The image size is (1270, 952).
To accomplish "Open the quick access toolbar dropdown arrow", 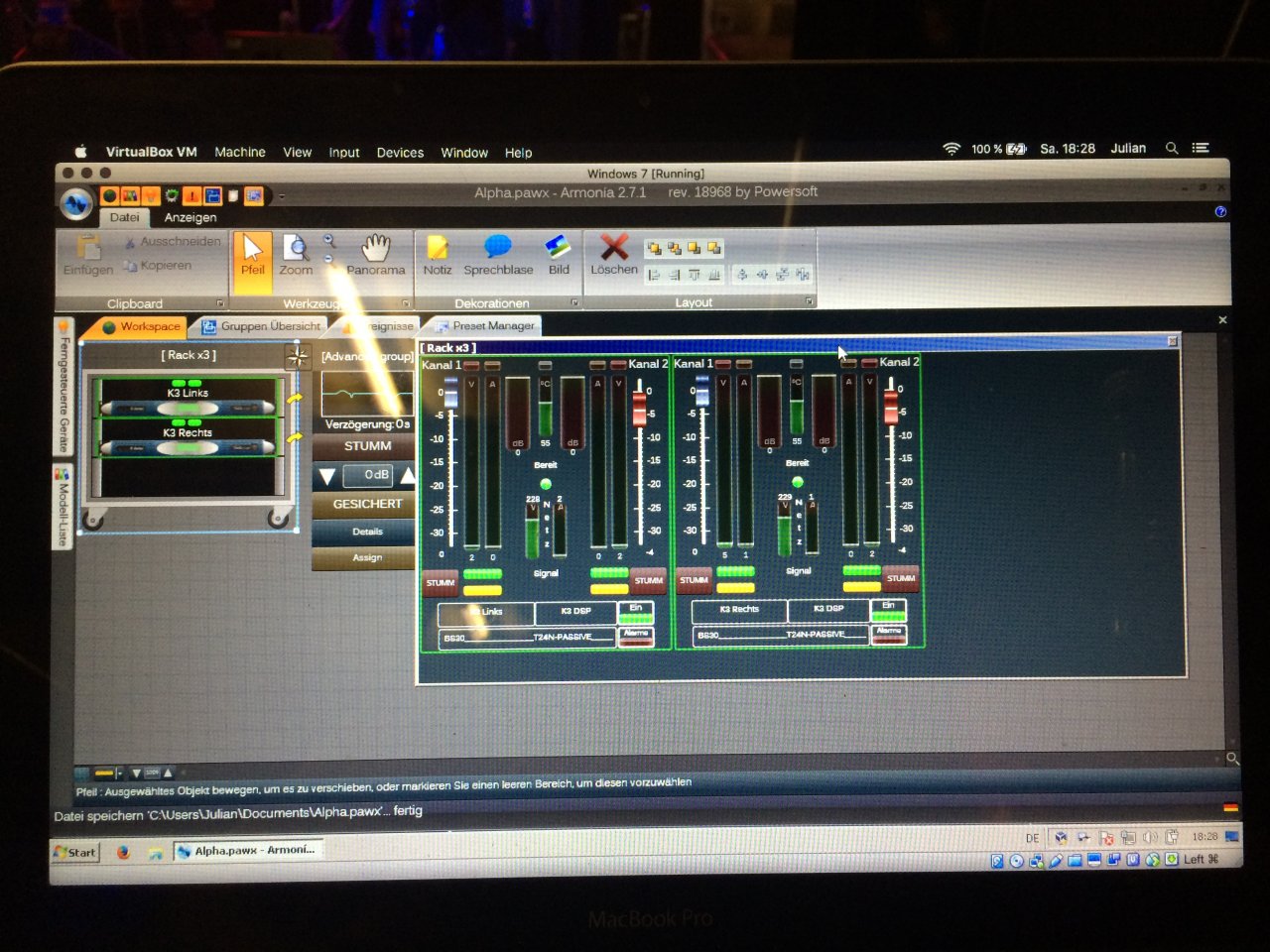I will pos(281,196).
